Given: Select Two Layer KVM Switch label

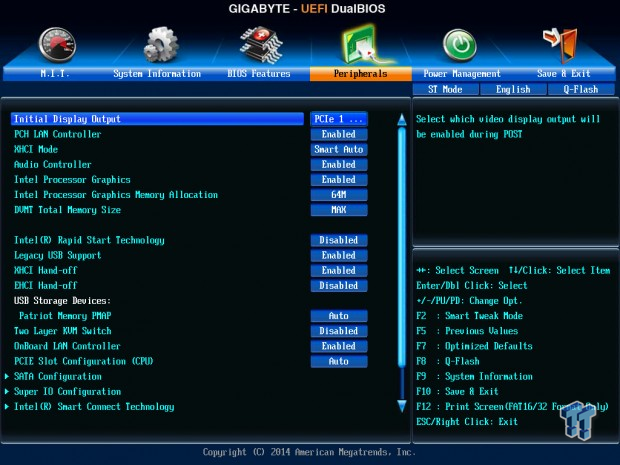Looking at the screenshot, I should [x=62, y=331].
